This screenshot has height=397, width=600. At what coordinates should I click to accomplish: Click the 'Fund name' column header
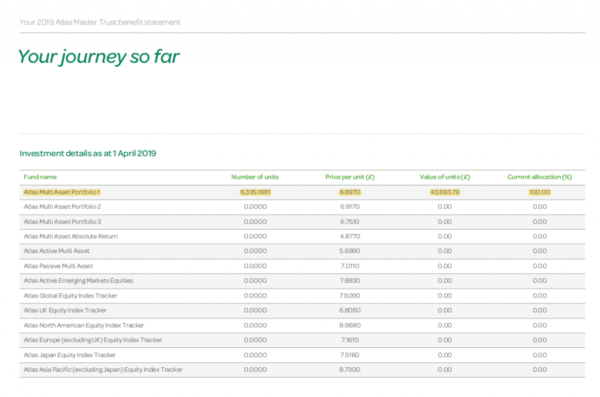point(40,177)
